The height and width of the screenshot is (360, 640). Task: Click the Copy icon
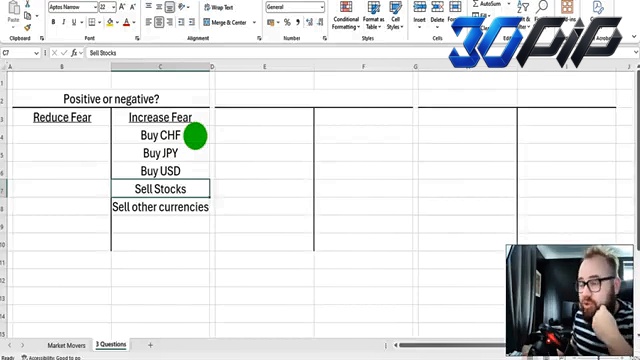(x=27, y=16)
